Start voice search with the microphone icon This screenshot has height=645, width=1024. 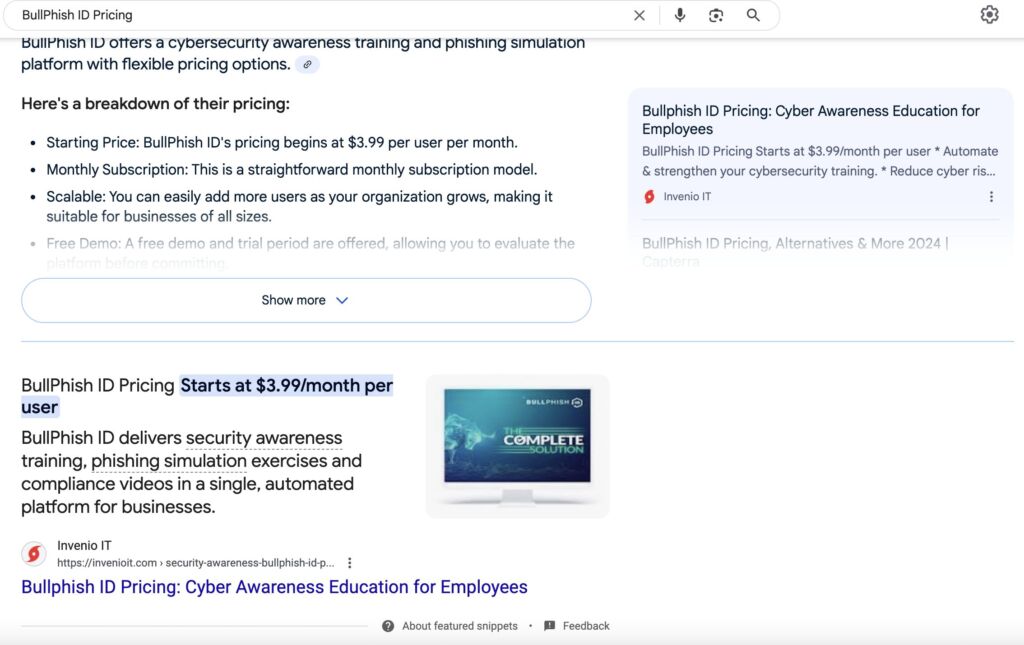click(x=680, y=15)
